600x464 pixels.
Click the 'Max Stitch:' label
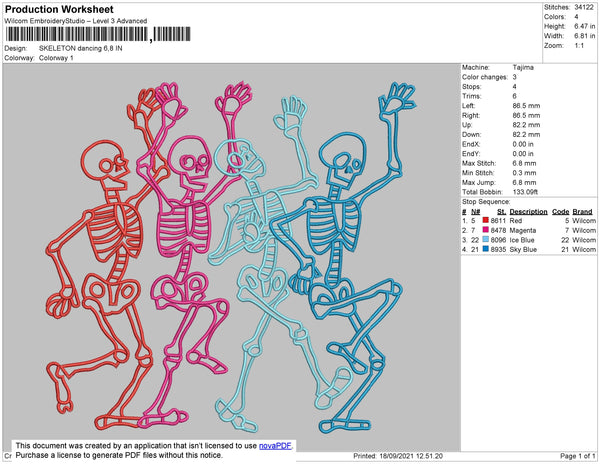pos(478,163)
